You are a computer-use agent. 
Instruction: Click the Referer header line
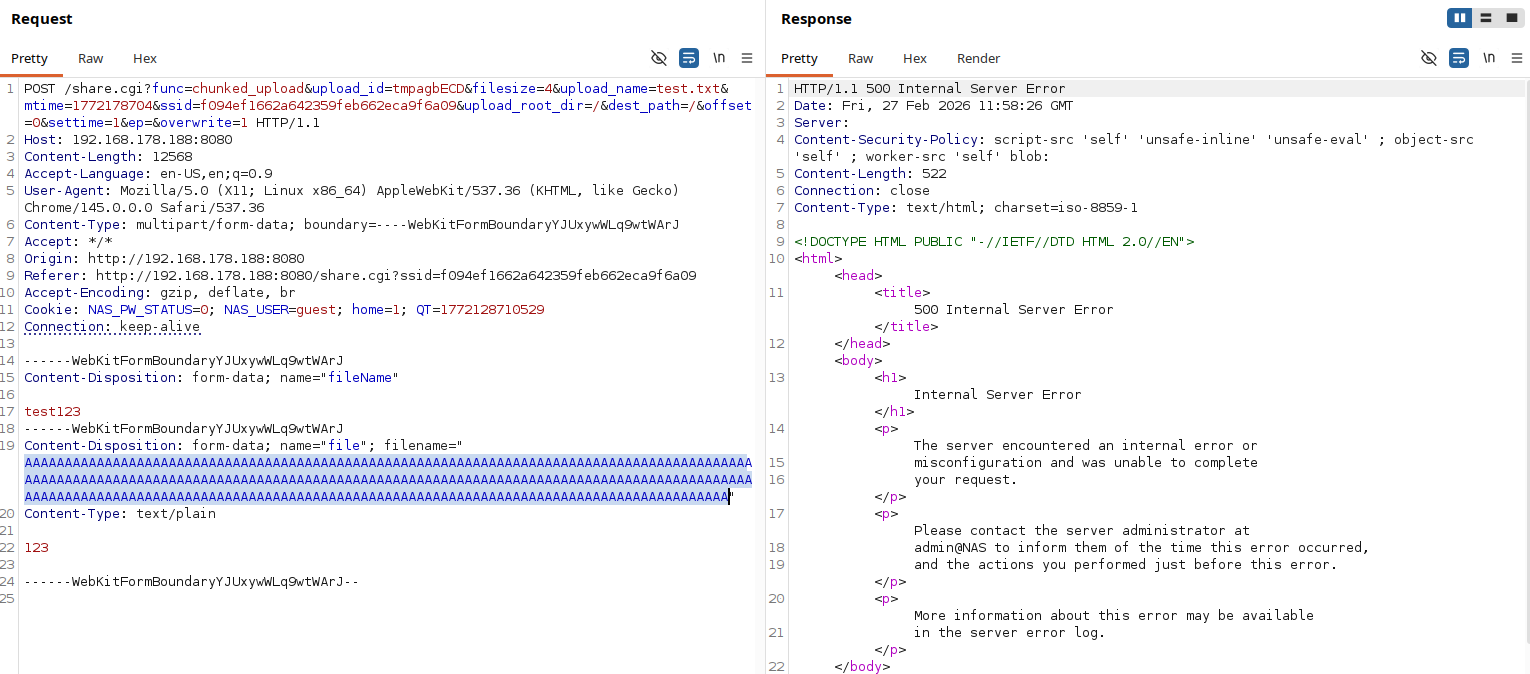[360, 275]
